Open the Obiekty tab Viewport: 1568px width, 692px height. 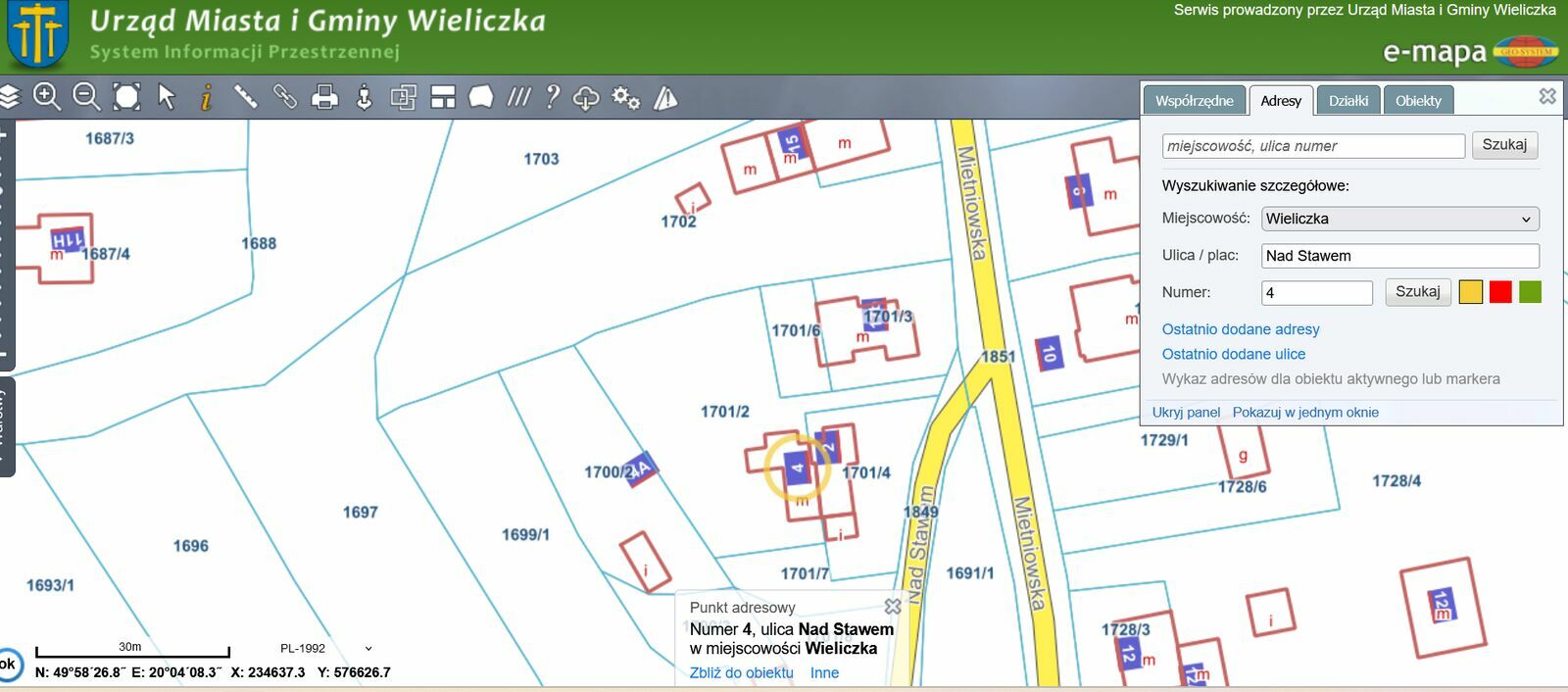pos(1418,101)
